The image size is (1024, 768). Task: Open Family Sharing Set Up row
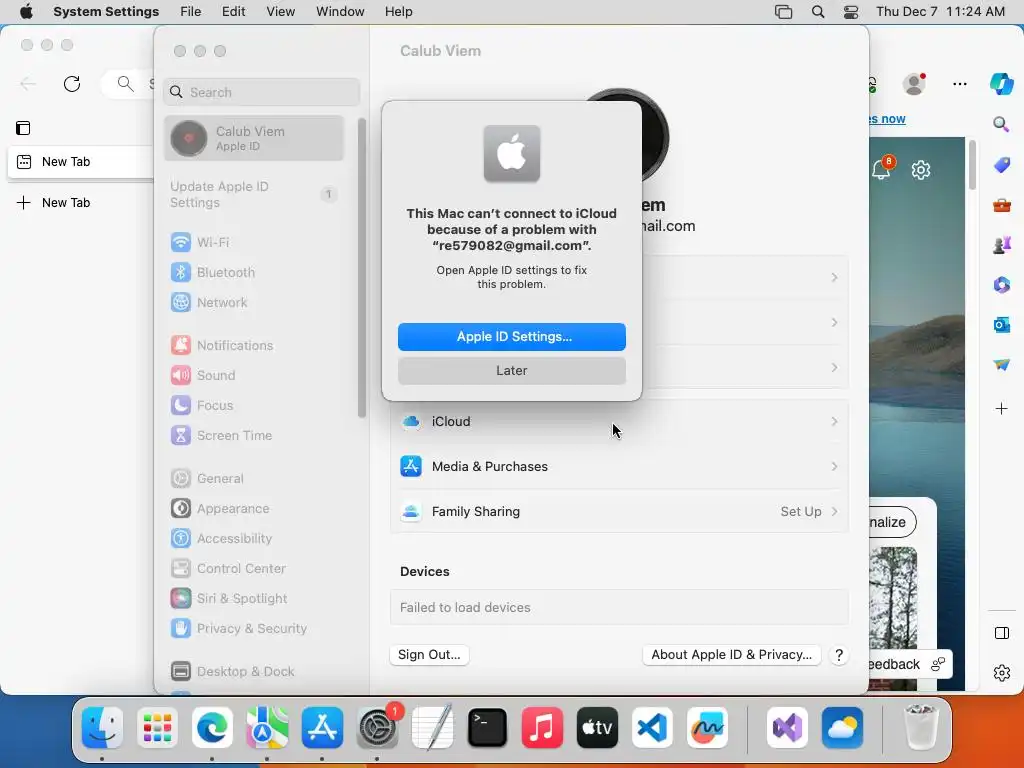point(619,511)
